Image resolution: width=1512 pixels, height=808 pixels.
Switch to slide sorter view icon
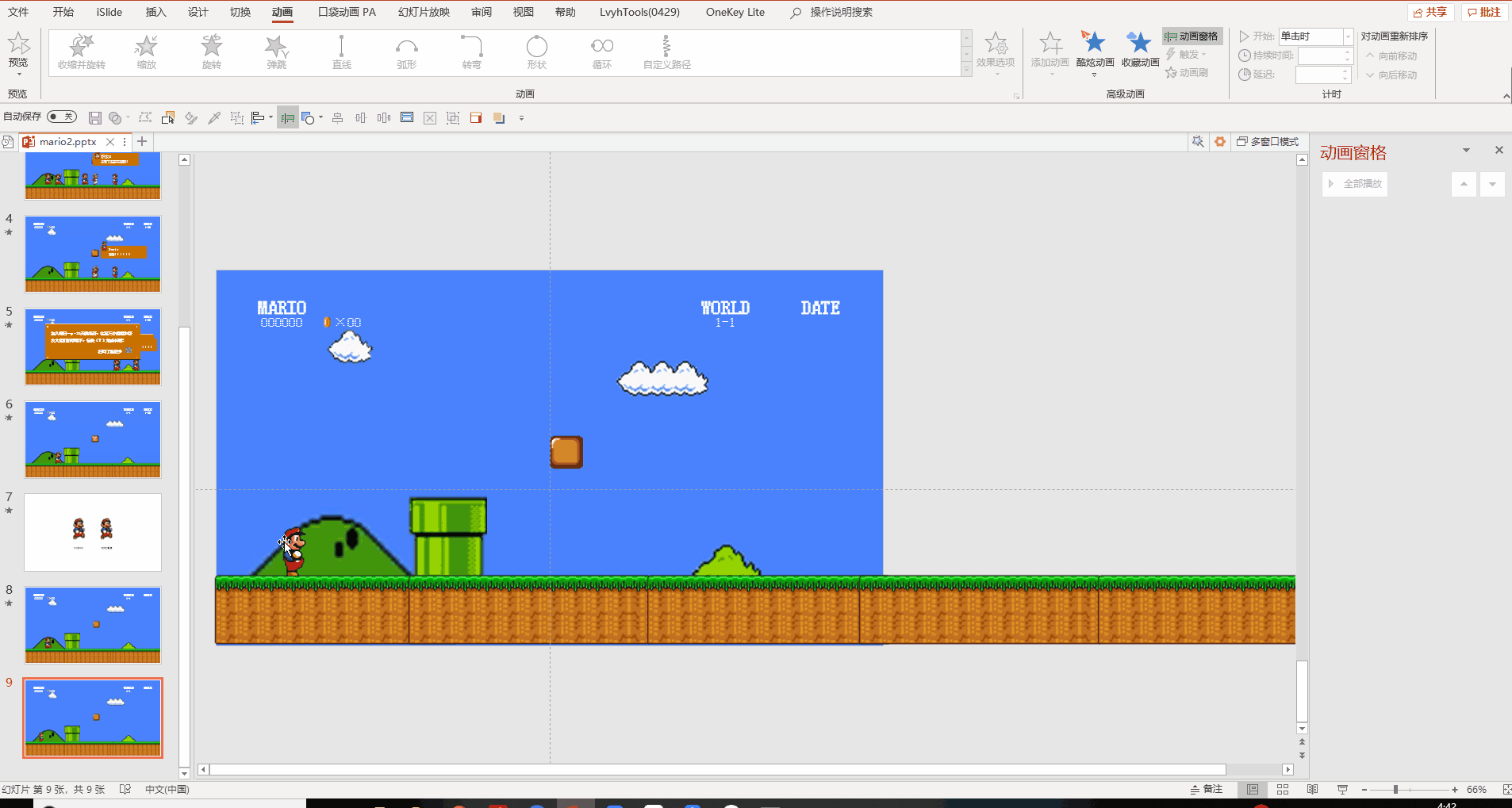(1283, 789)
